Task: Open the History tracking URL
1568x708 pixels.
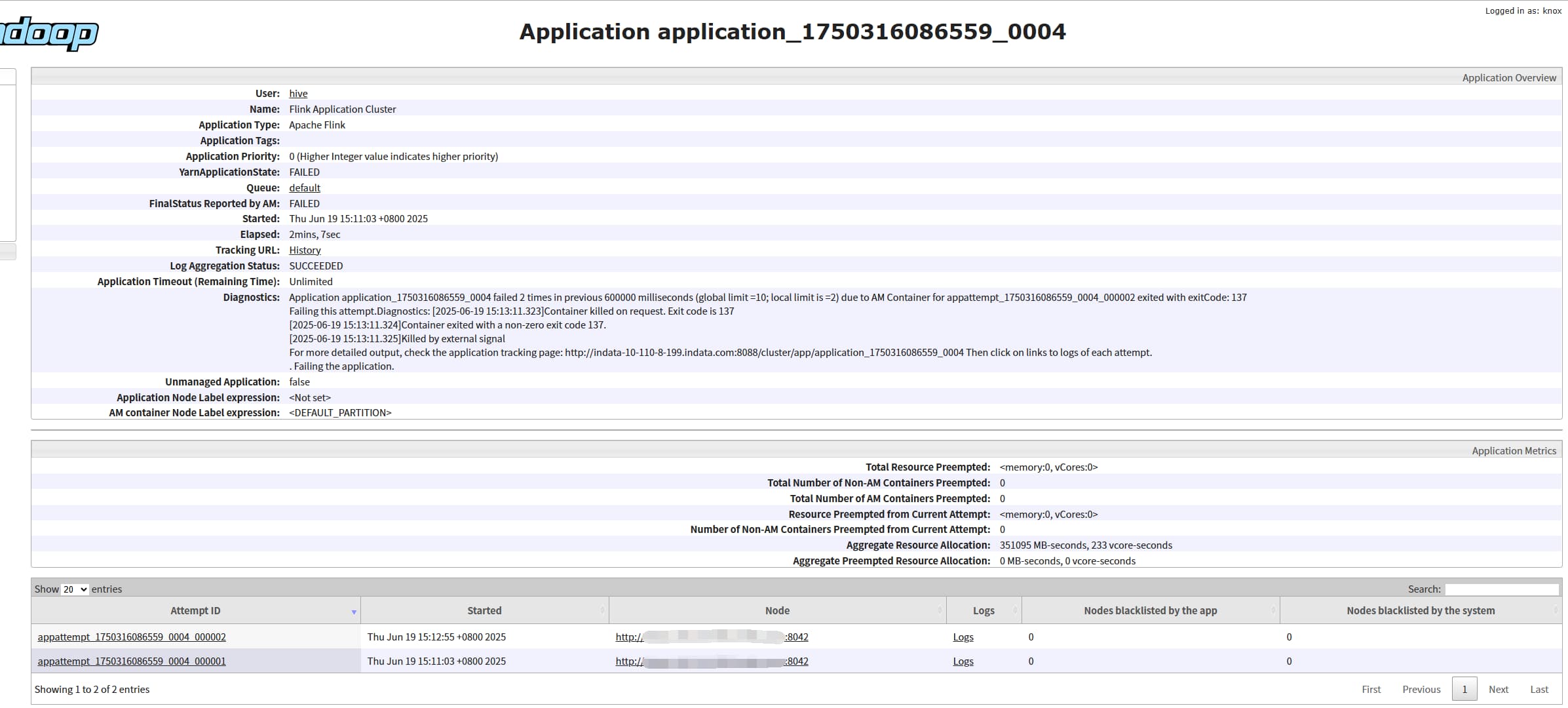Action: click(x=305, y=250)
